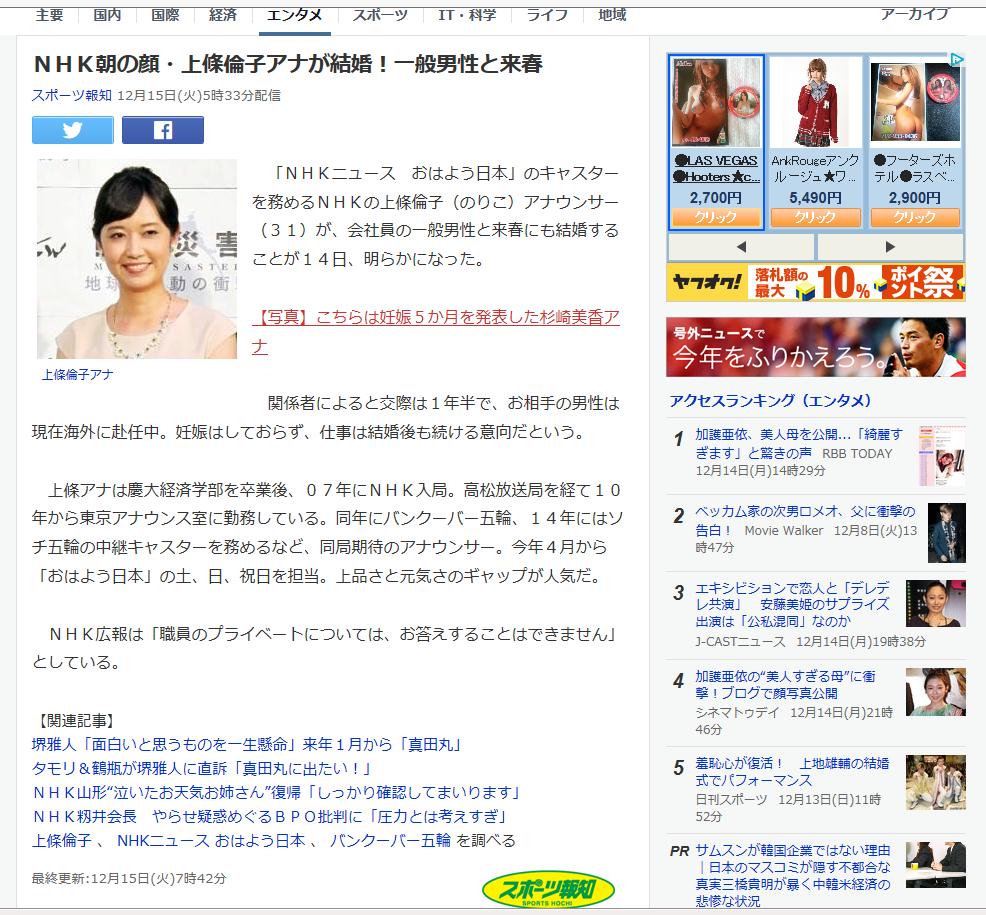Click thumbnail beside 安藤美姫 ranking article

point(936,604)
